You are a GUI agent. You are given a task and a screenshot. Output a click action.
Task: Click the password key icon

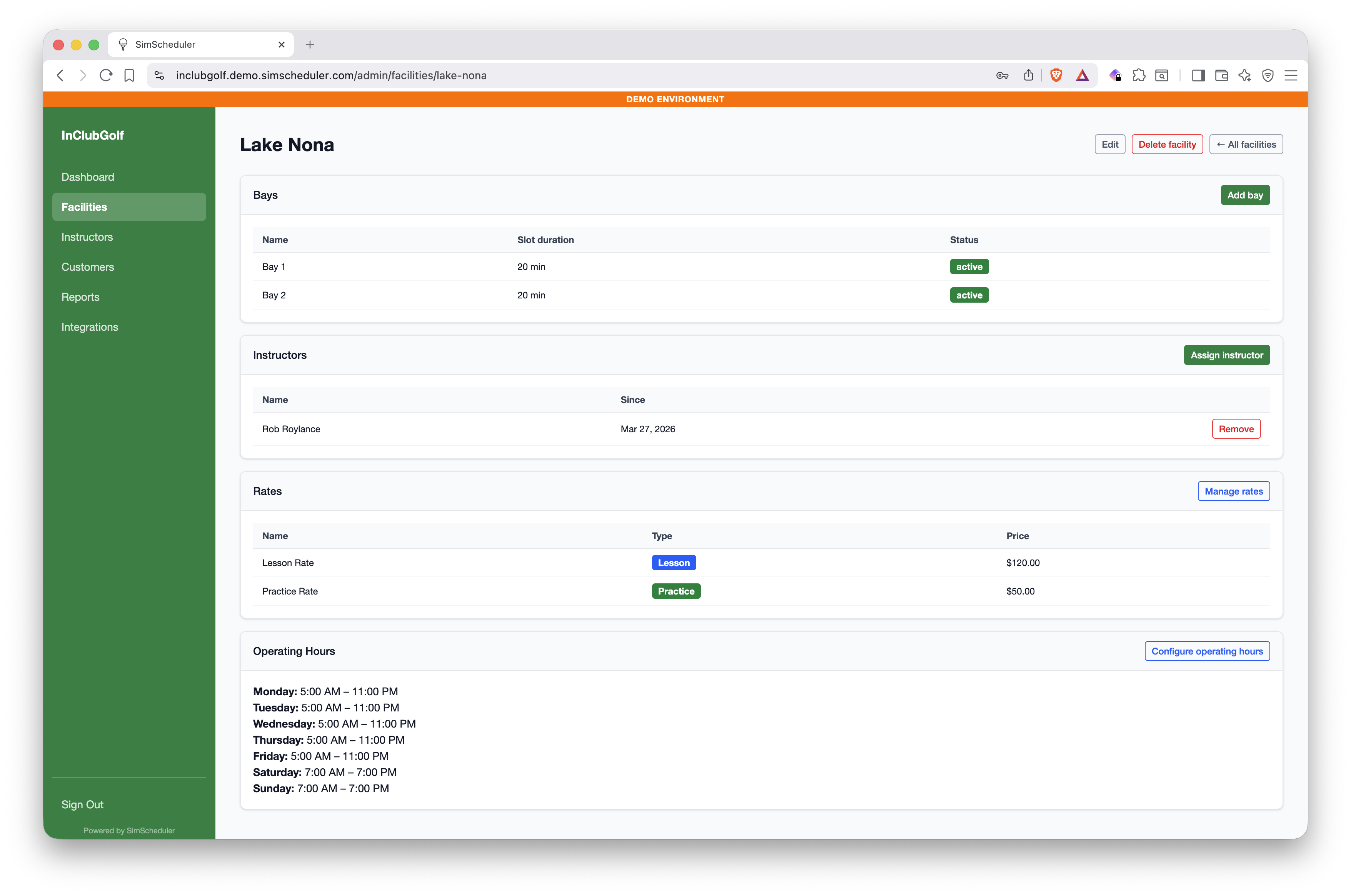point(1002,75)
